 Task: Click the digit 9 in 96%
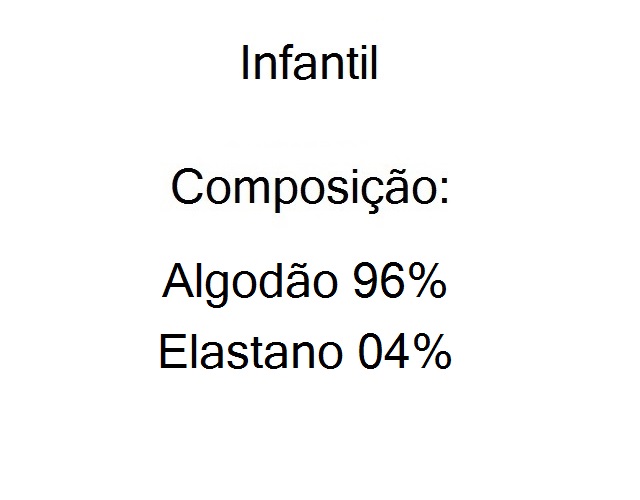366,285
